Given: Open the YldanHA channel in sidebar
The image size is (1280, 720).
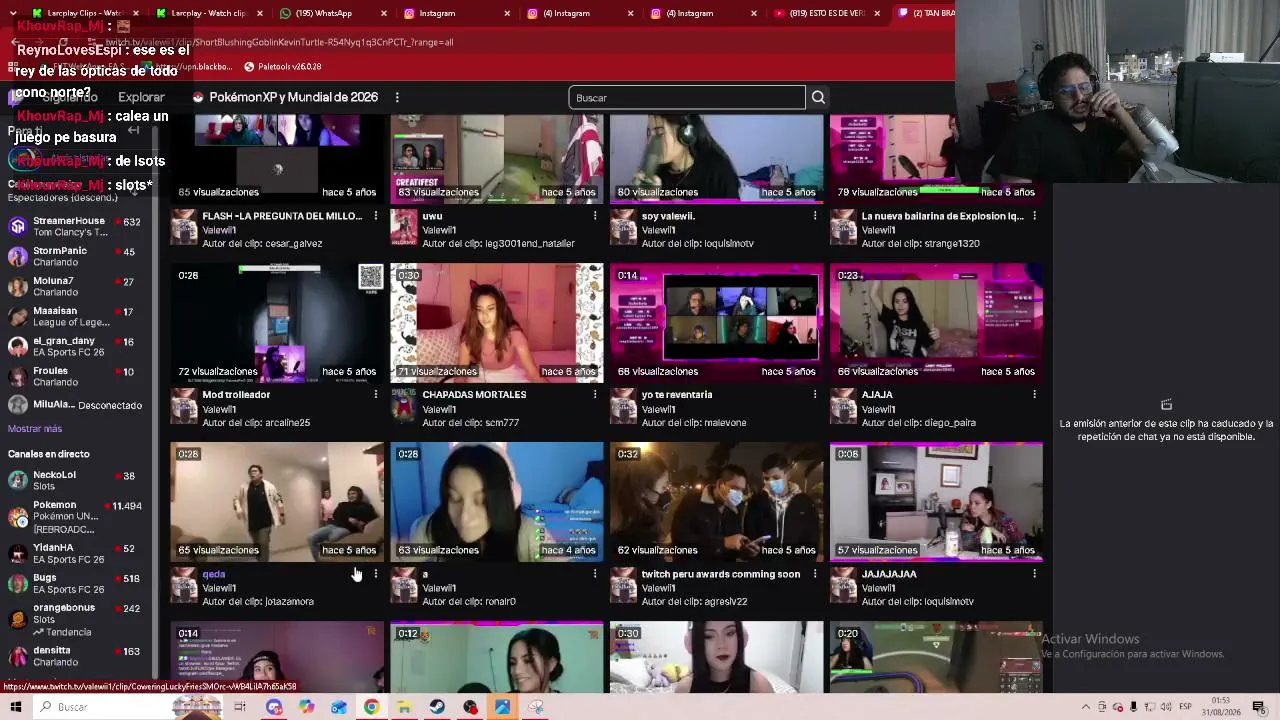Looking at the screenshot, I should click(x=75, y=553).
